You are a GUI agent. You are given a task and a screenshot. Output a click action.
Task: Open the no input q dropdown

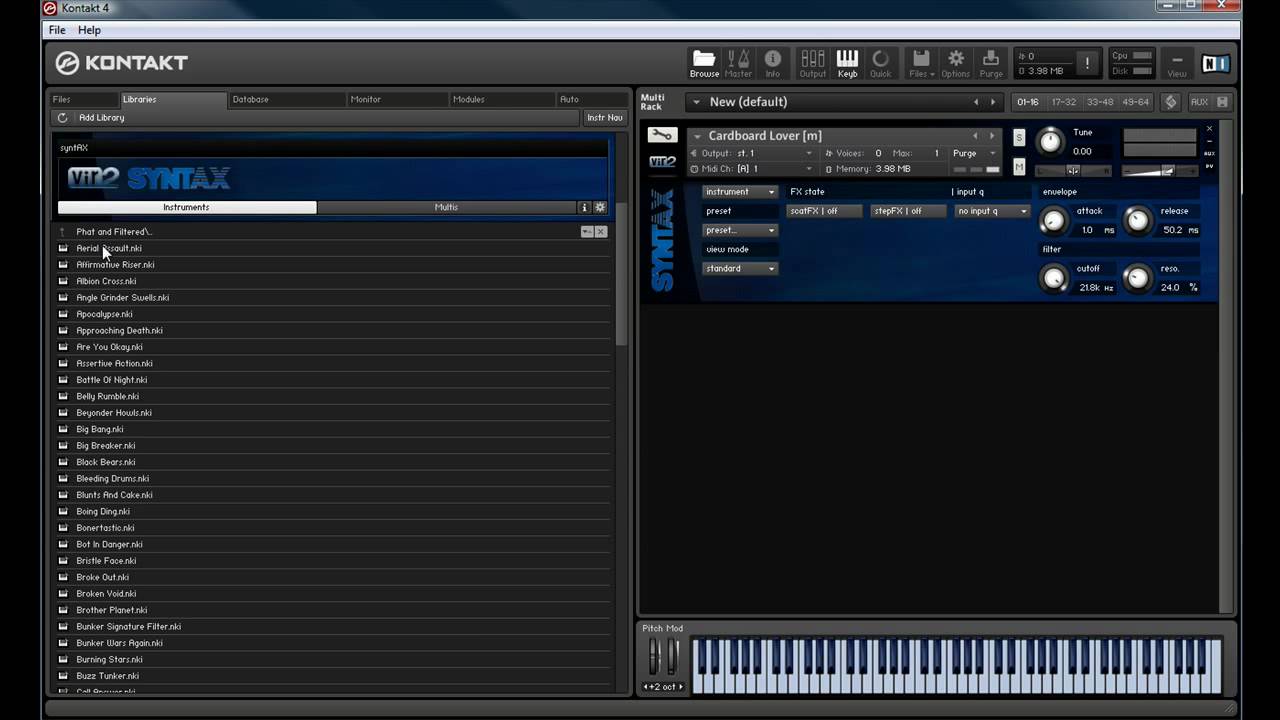point(992,211)
